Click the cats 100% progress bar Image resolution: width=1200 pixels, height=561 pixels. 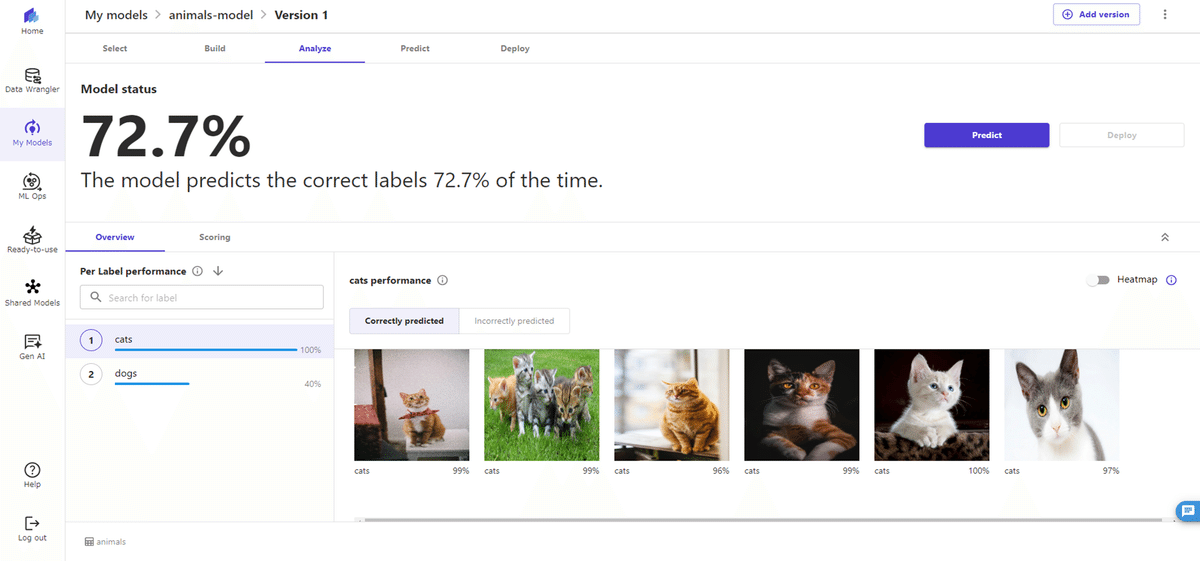click(206, 350)
